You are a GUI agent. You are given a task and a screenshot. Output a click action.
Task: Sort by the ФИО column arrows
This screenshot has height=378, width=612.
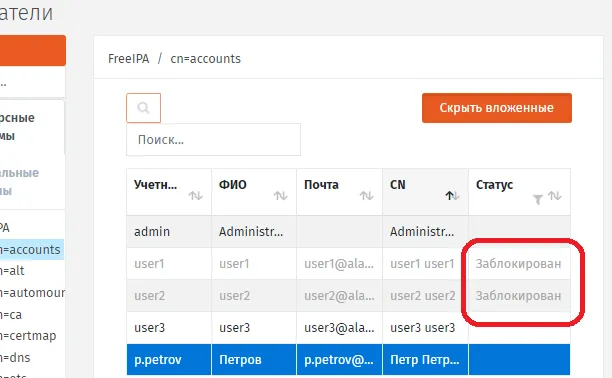[281, 195]
